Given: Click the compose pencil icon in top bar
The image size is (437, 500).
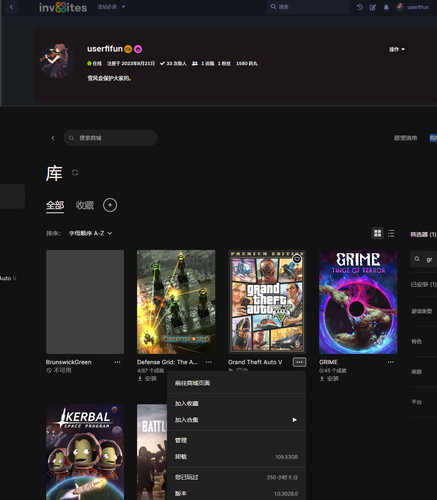Looking at the screenshot, I should [x=373, y=7].
